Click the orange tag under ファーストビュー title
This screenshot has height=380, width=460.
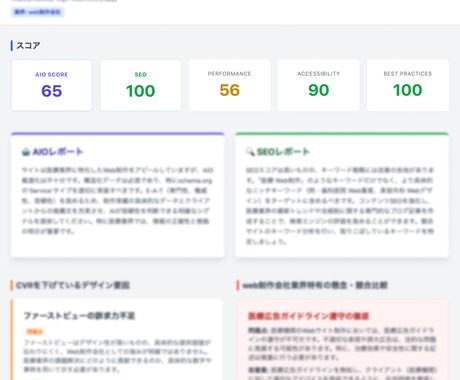(35, 332)
